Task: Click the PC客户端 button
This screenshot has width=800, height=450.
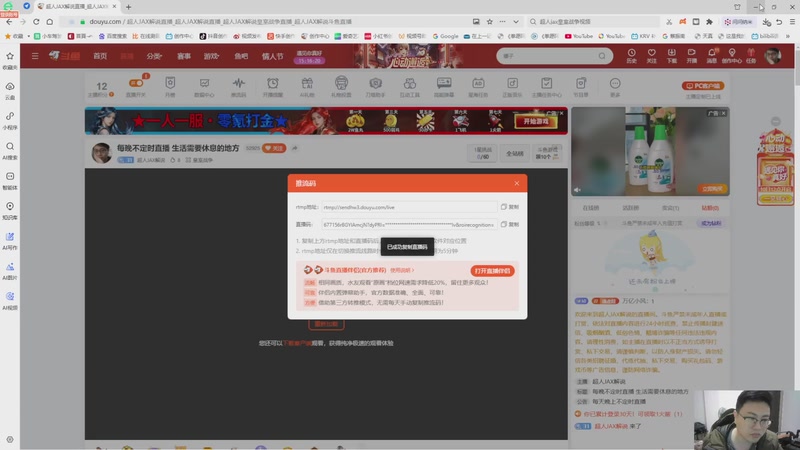Action: [703, 86]
